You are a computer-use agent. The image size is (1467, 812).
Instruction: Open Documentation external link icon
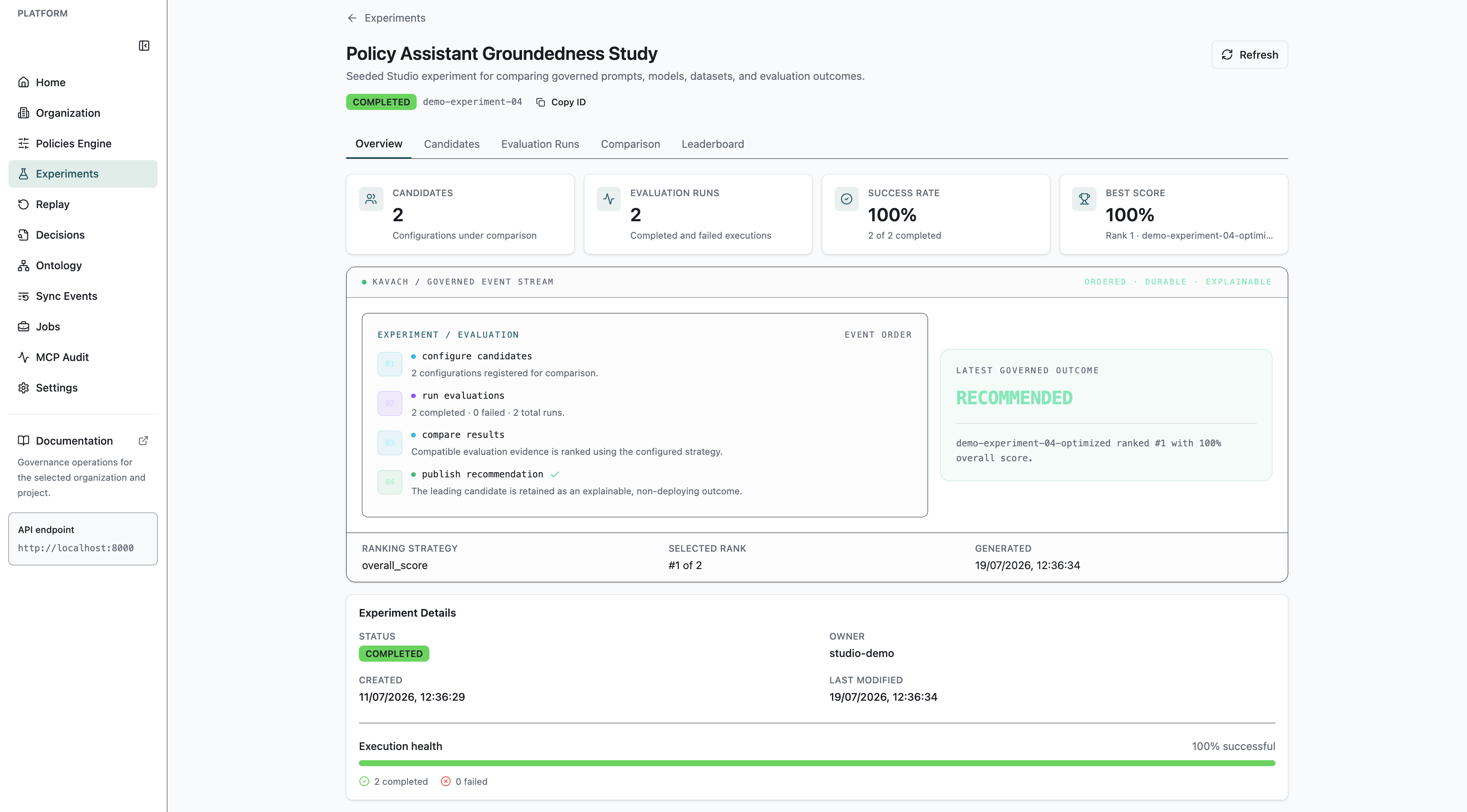[x=144, y=441]
